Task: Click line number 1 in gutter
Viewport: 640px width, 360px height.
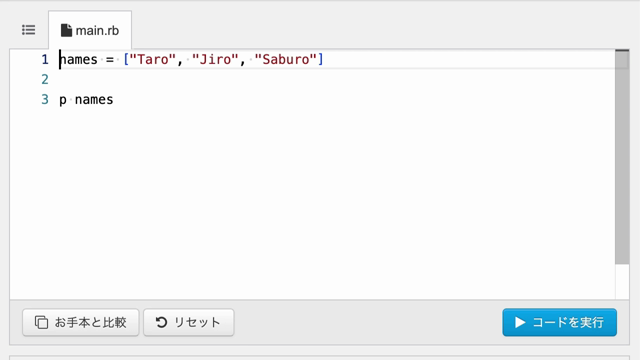Action: pyautogui.click(x=45, y=60)
